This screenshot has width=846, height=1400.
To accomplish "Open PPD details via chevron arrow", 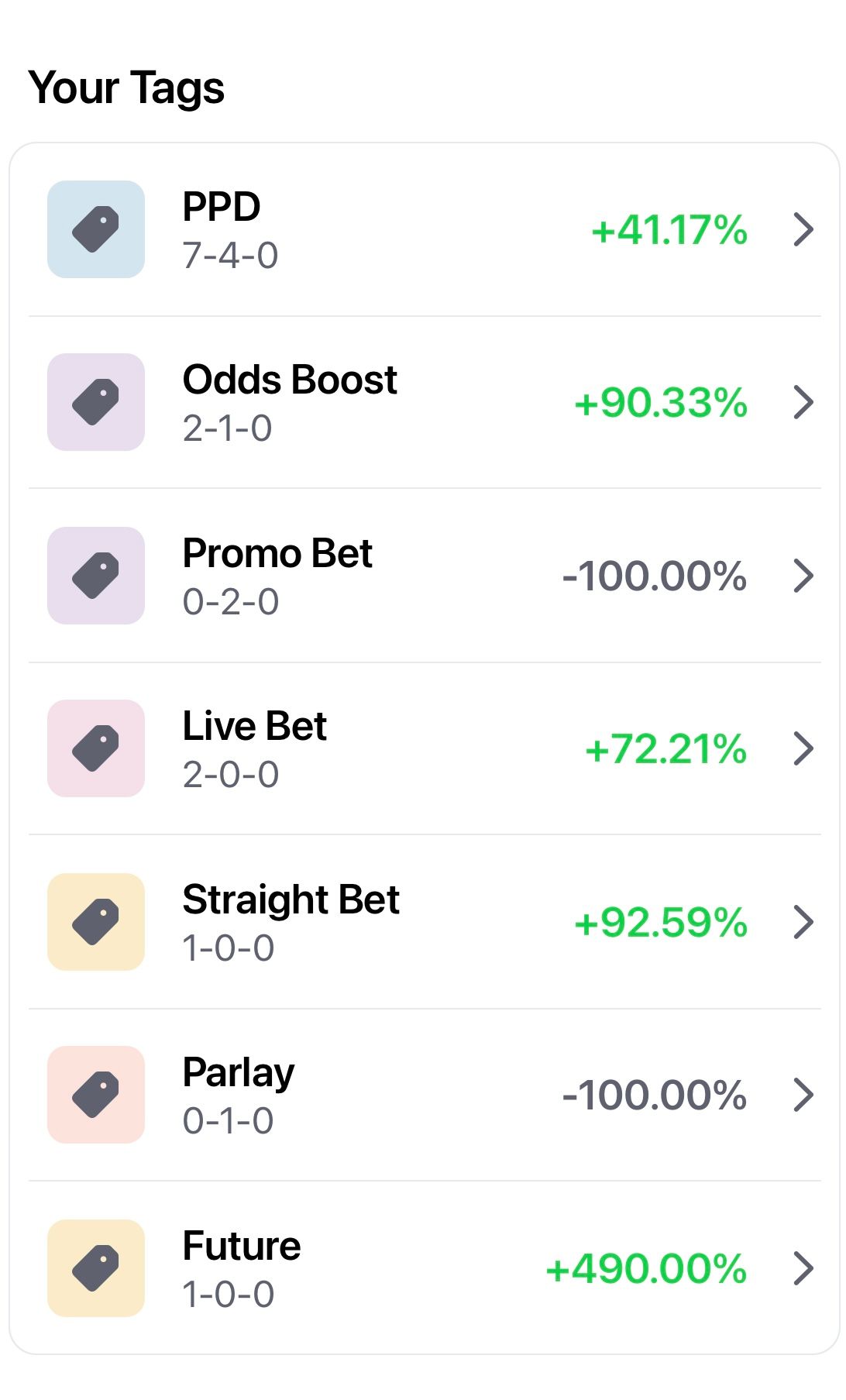I will pyautogui.click(x=804, y=229).
